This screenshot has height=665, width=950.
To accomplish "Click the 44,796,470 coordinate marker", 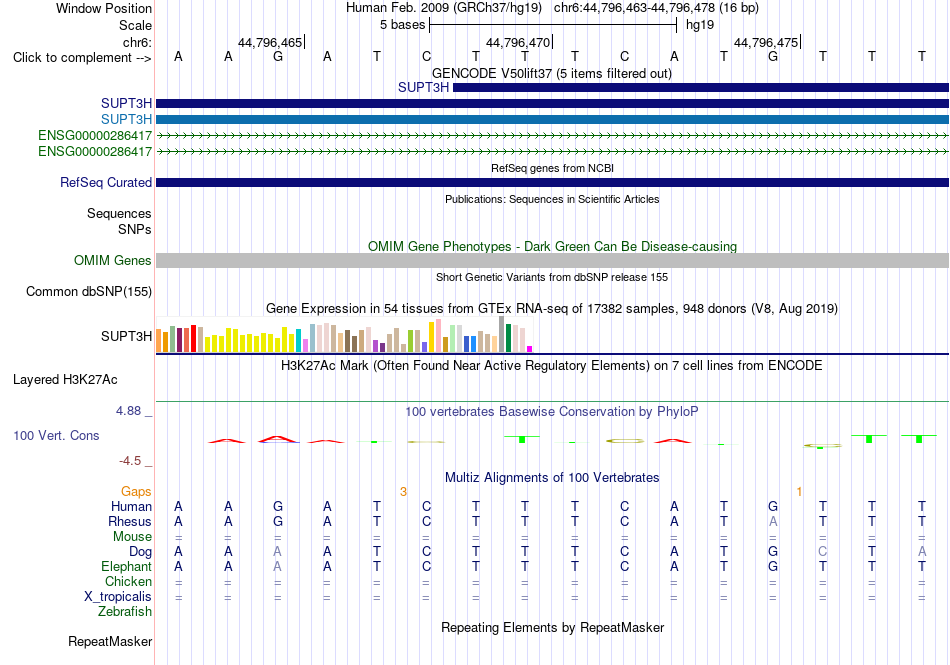I will 517,42.
